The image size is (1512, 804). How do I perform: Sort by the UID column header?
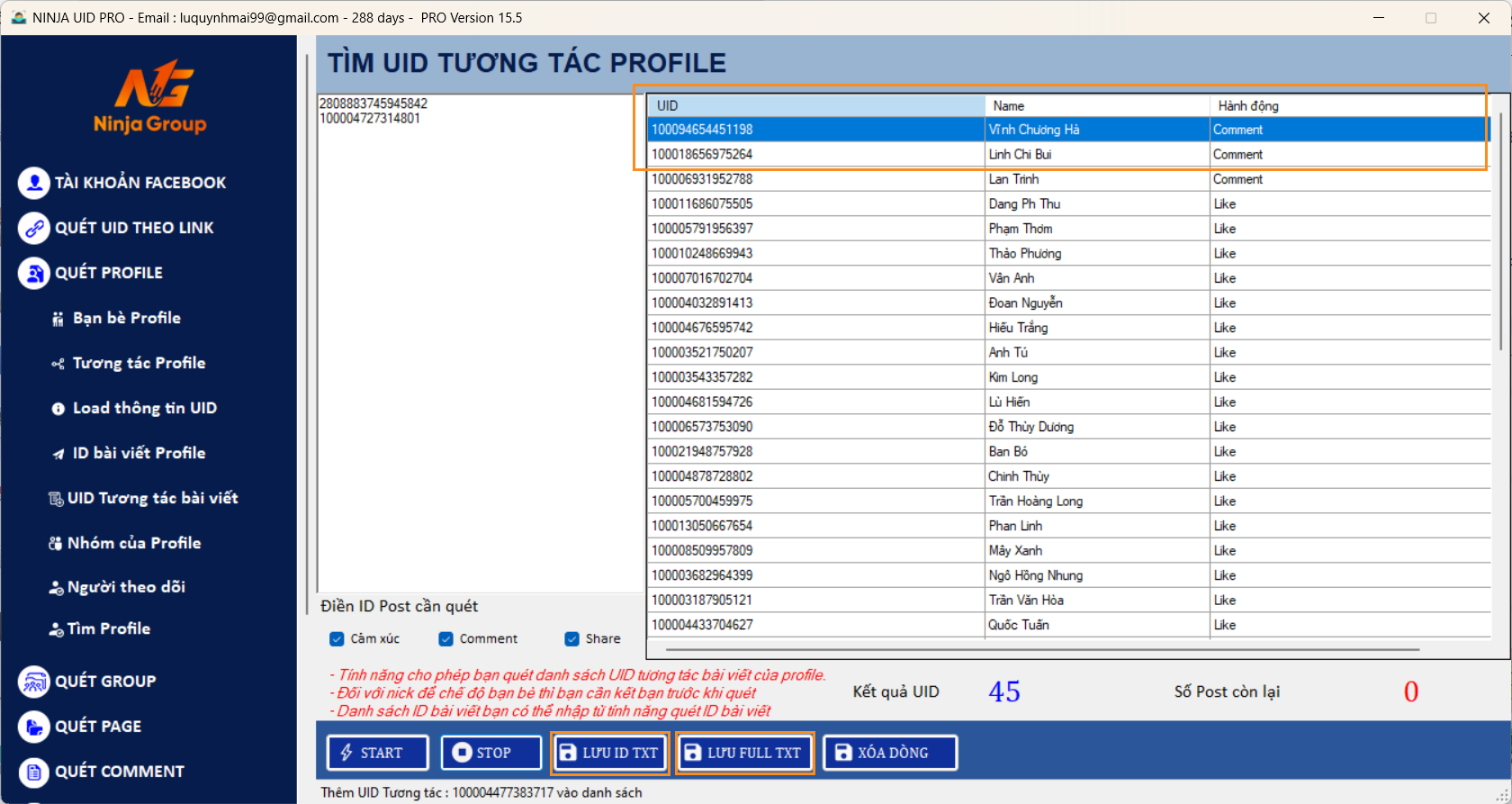click(816, 105)
